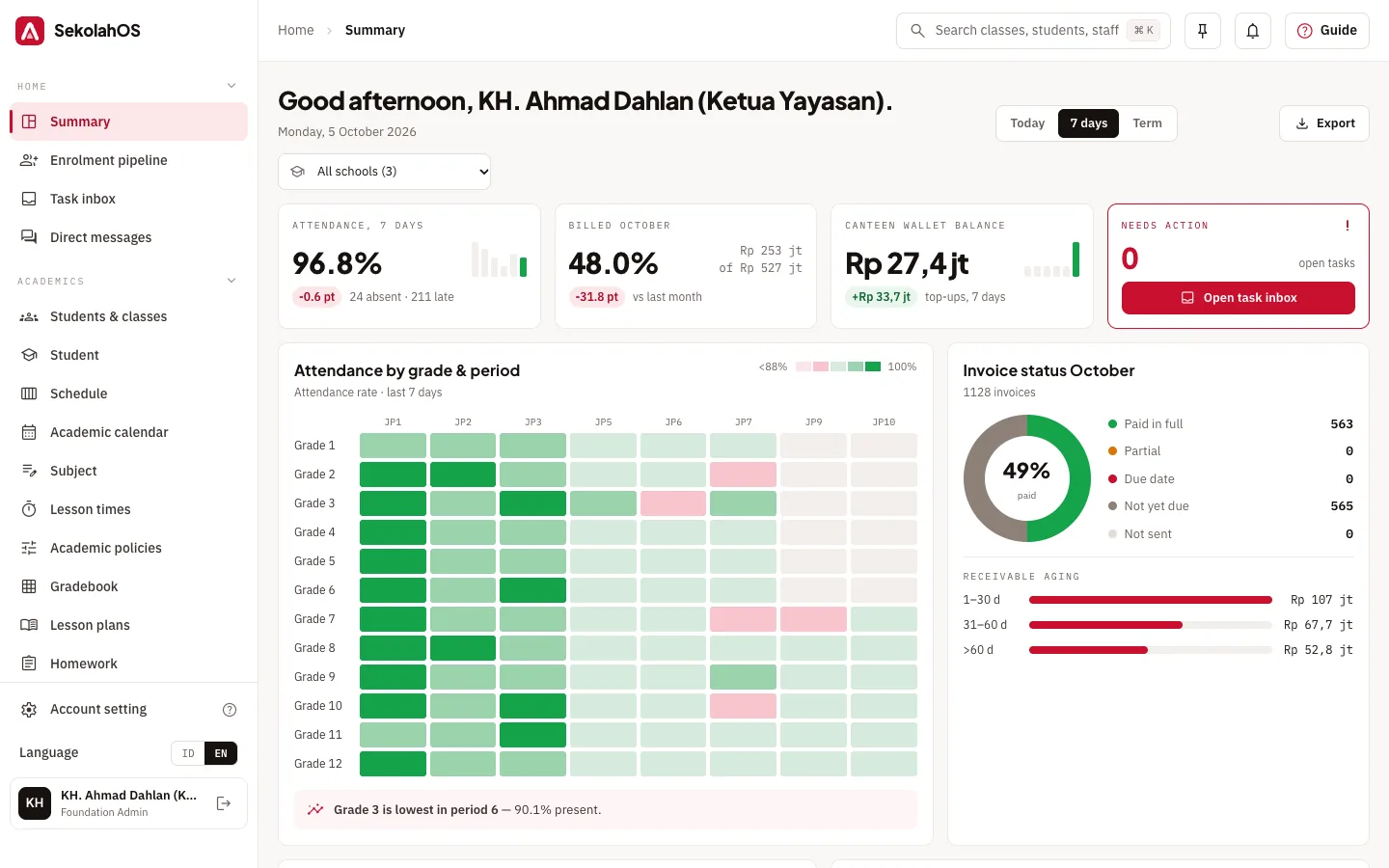The image size is (1389, 868).
Task: Open the Academic calendar icon
Action: click(29, 432)
